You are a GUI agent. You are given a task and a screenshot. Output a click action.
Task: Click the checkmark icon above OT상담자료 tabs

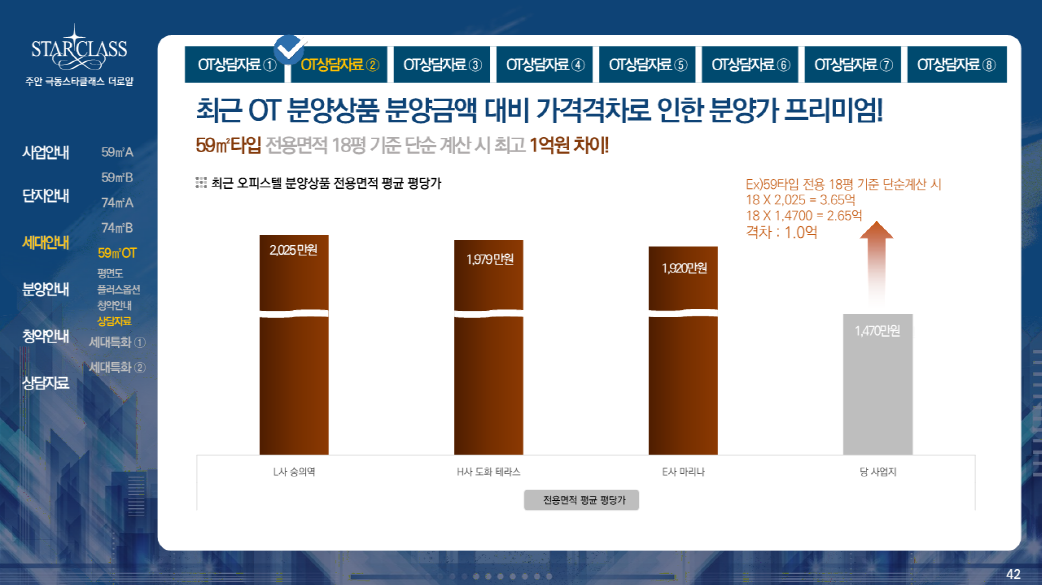(290, 46)
